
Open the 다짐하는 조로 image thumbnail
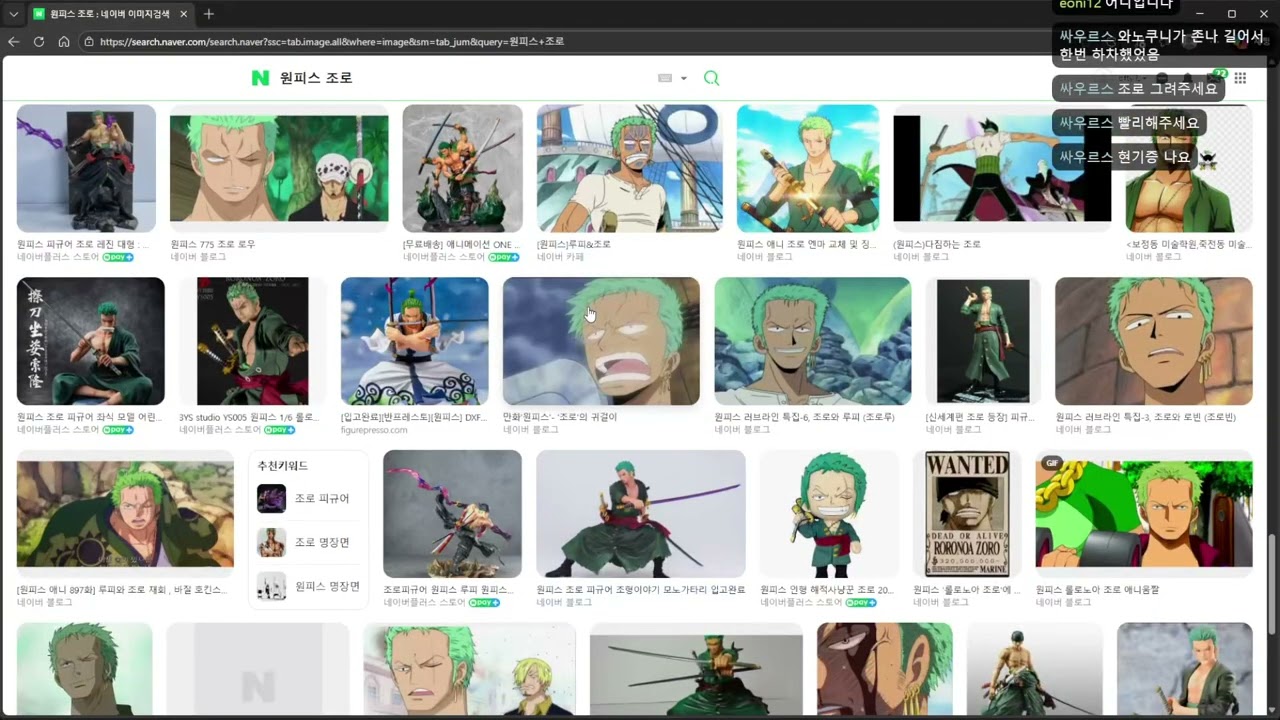pos(1002,168)
